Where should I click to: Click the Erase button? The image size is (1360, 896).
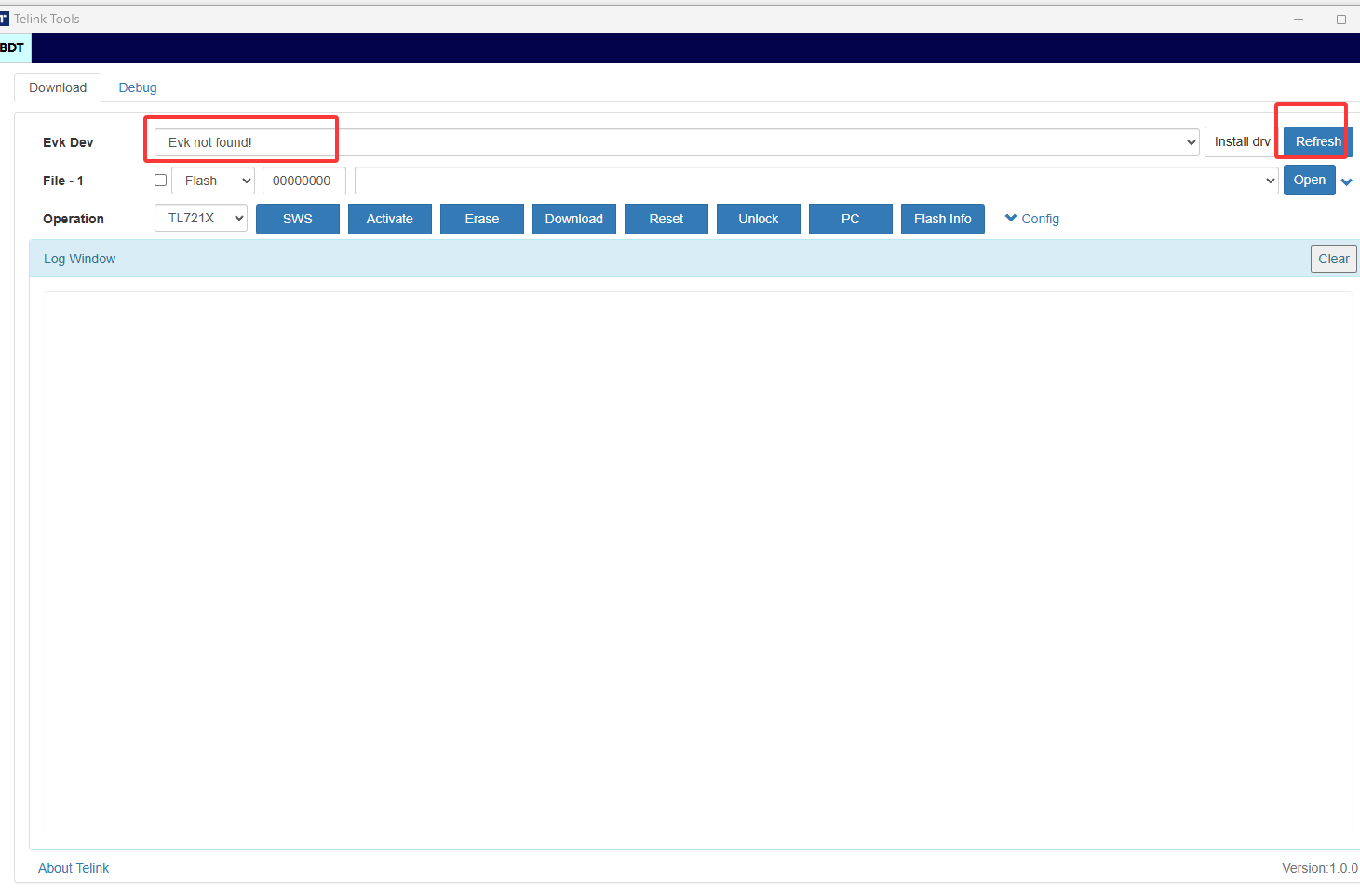click(x=482, y=219)
